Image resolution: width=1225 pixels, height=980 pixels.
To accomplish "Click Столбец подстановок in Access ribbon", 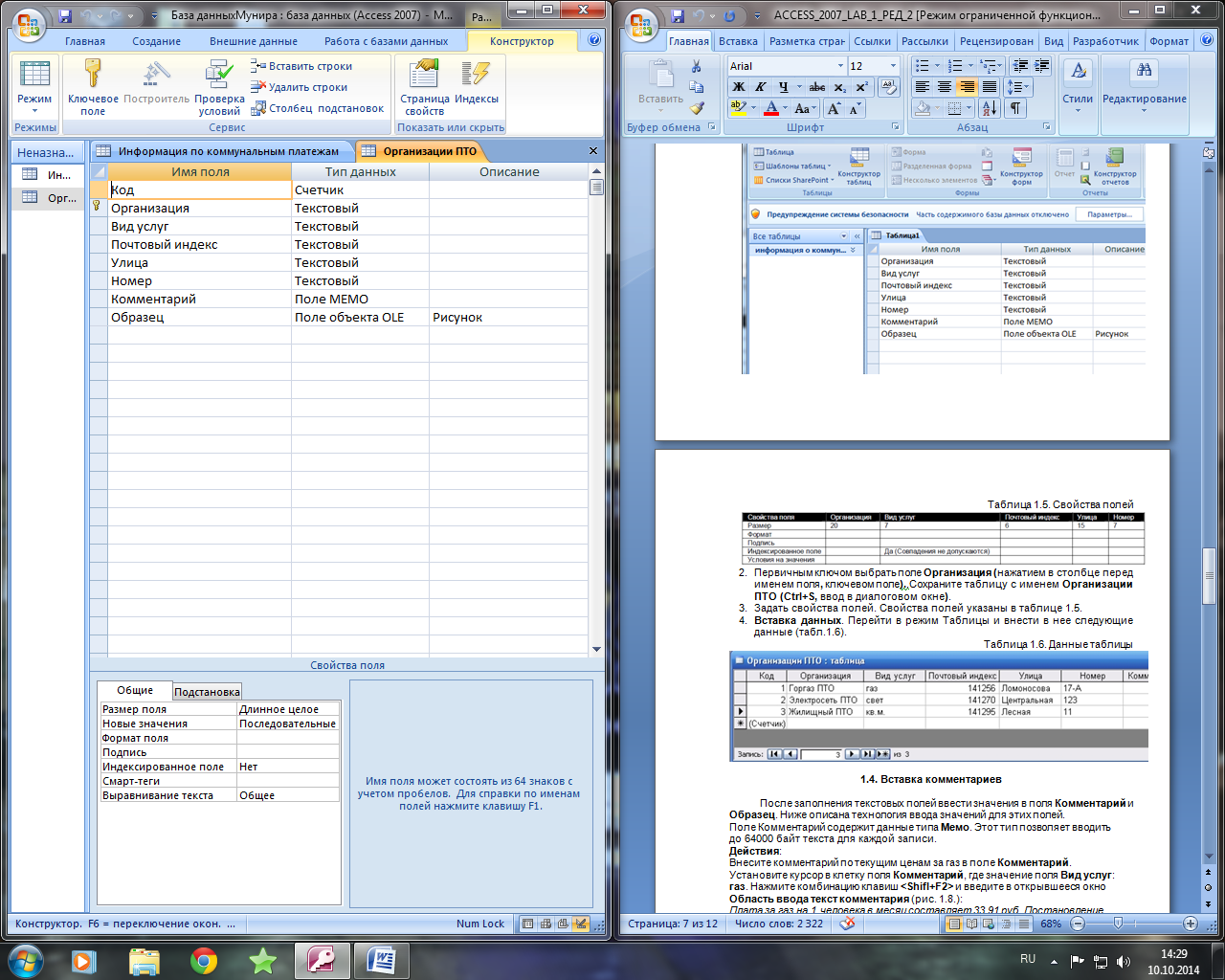I will point(317,108).
